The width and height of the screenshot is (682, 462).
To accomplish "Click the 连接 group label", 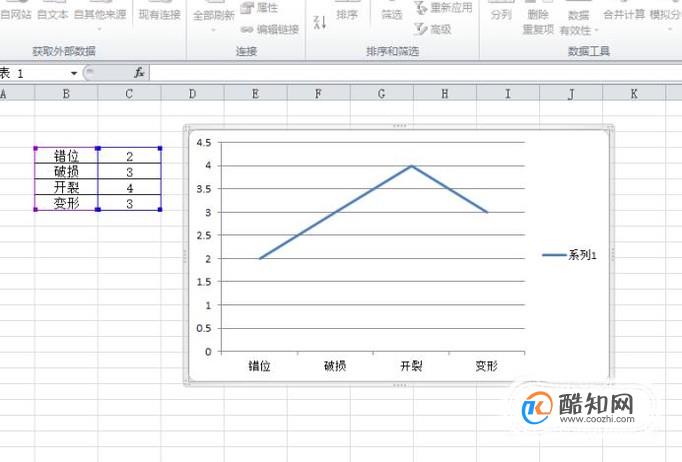I will pos(246,51).
